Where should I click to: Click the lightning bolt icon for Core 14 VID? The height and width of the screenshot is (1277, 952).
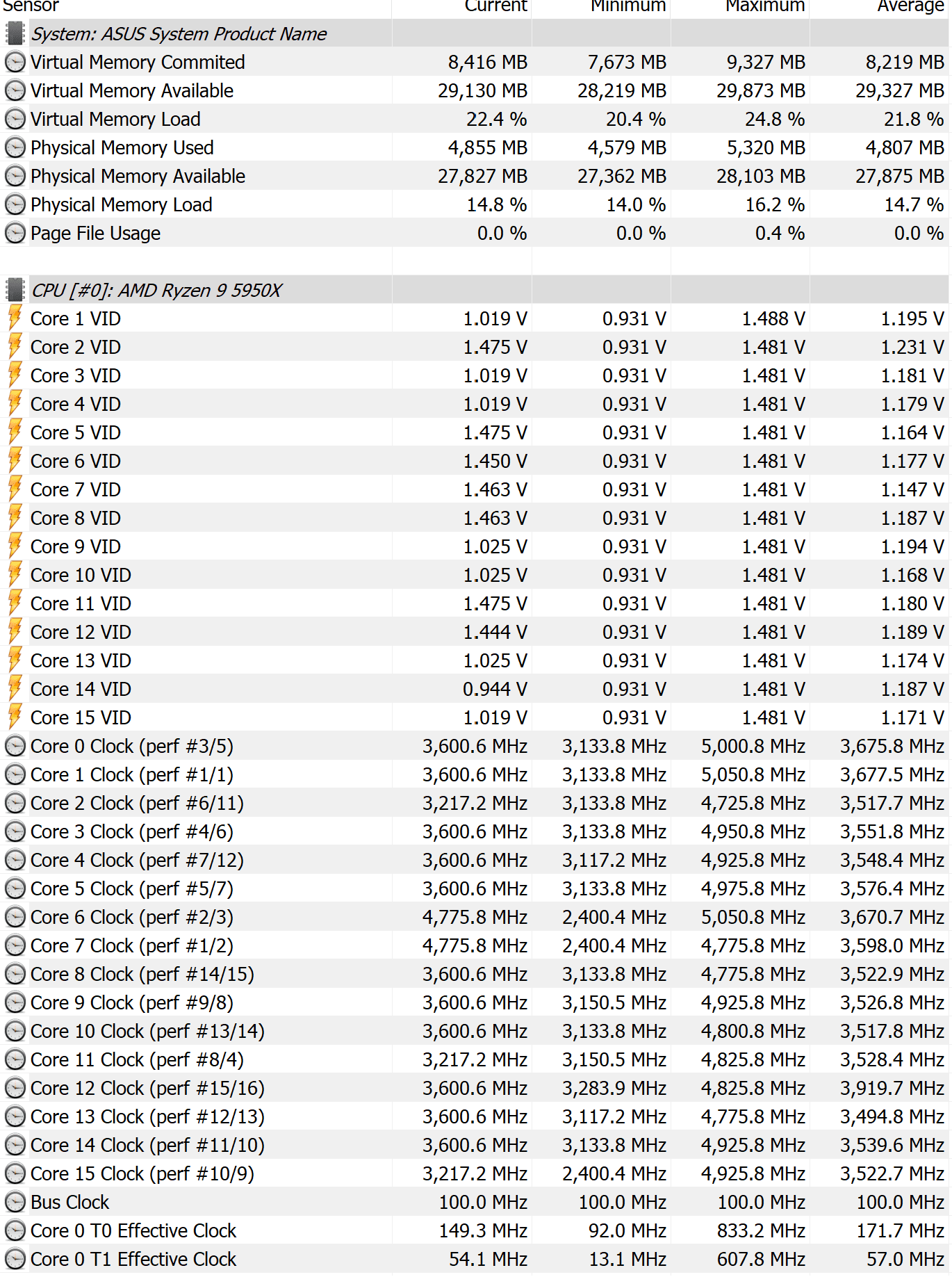click(x=15, y=689)
